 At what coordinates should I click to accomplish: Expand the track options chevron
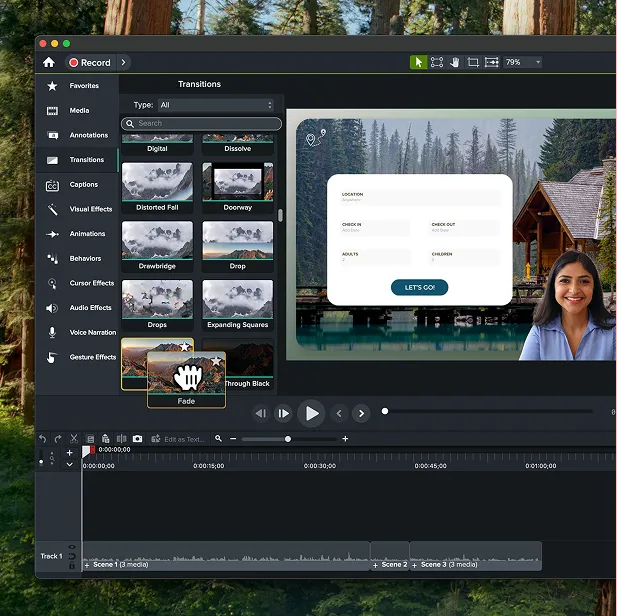pos(70,464)
